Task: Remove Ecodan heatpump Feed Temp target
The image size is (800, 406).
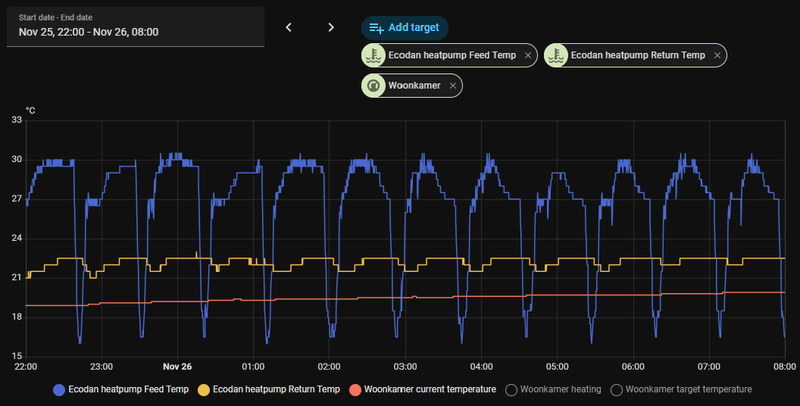Action: 528,56
